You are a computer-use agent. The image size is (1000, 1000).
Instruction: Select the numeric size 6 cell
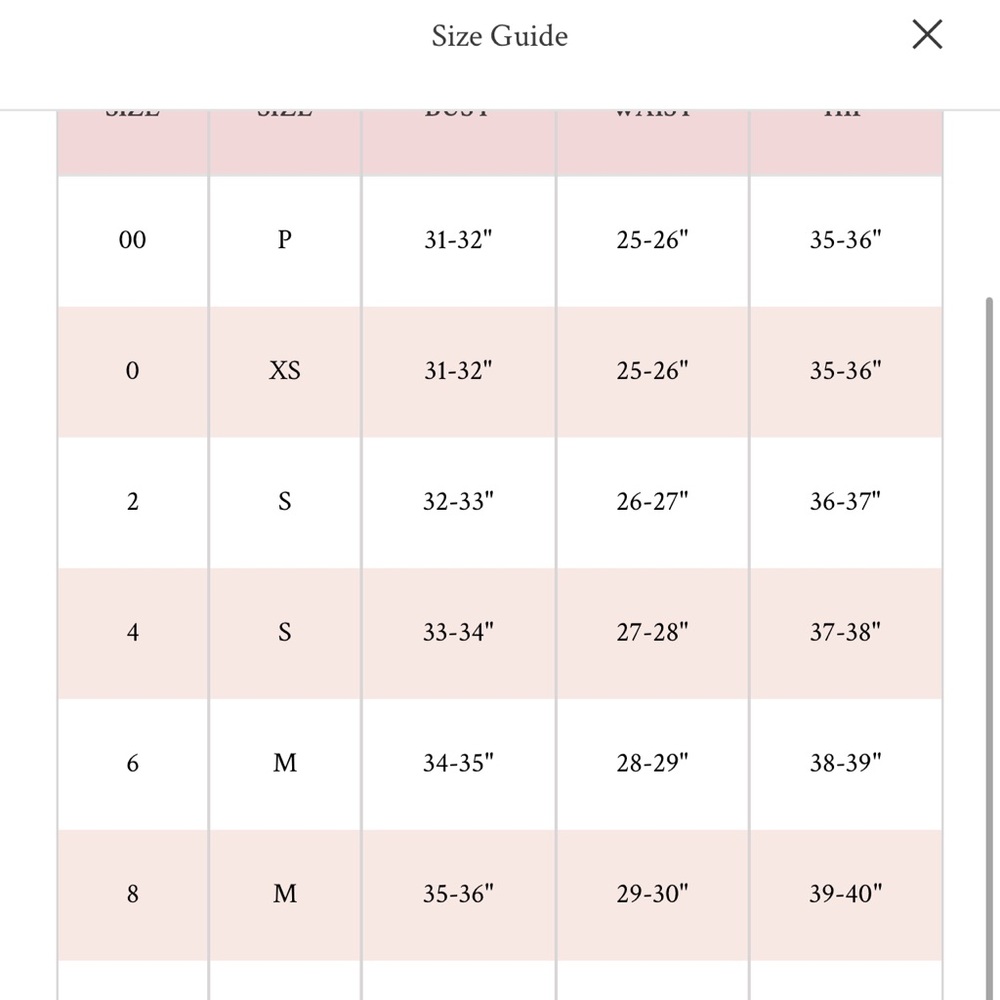[132, 764]
